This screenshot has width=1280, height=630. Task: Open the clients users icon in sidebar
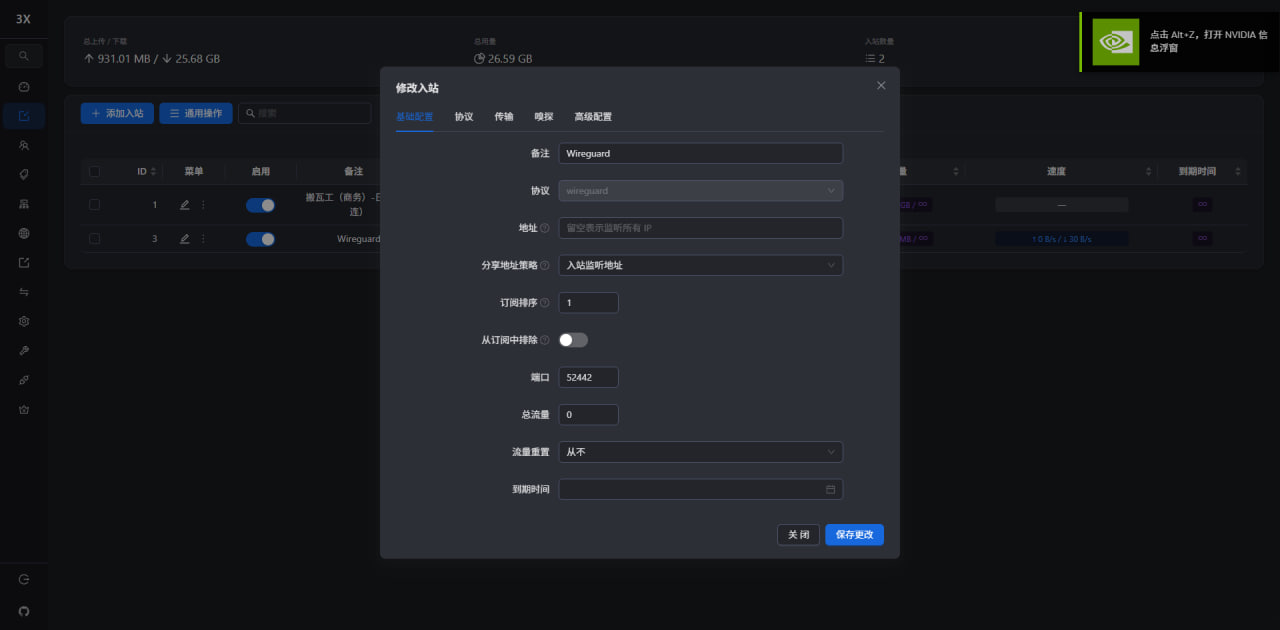click(x=24, y=145)
